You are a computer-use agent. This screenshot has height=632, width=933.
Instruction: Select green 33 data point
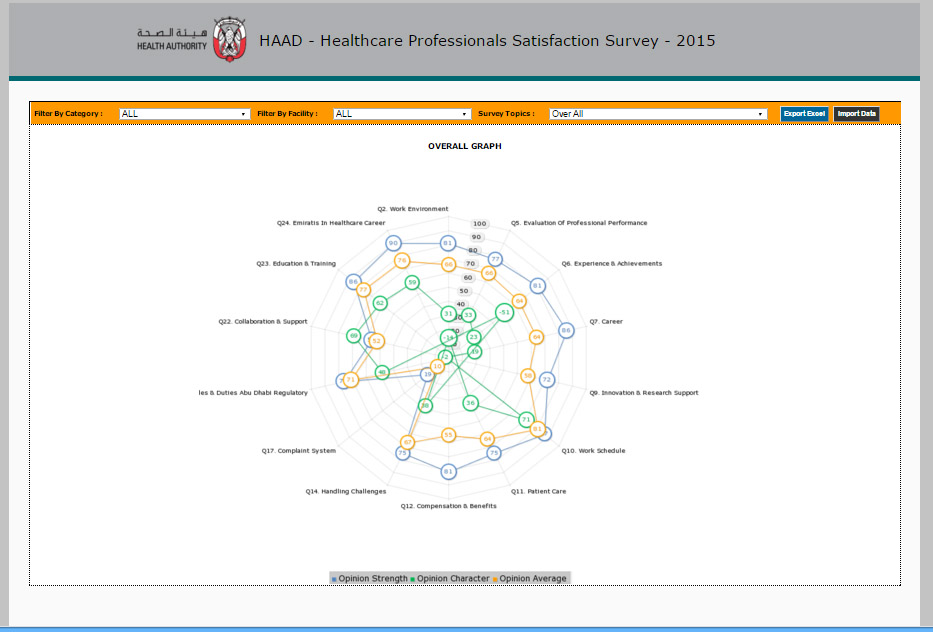[x=468, y=315]
